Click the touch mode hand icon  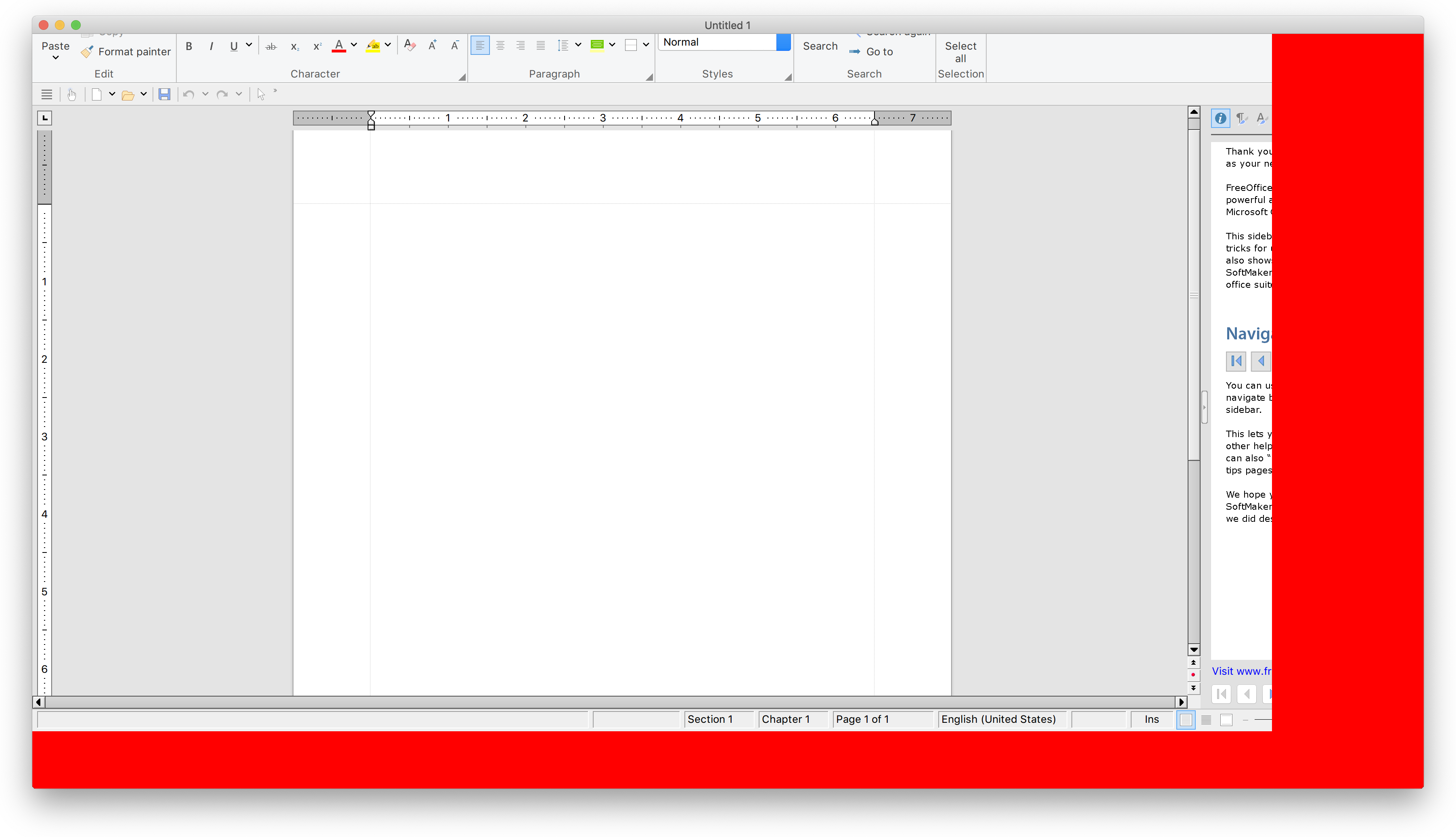72,94
